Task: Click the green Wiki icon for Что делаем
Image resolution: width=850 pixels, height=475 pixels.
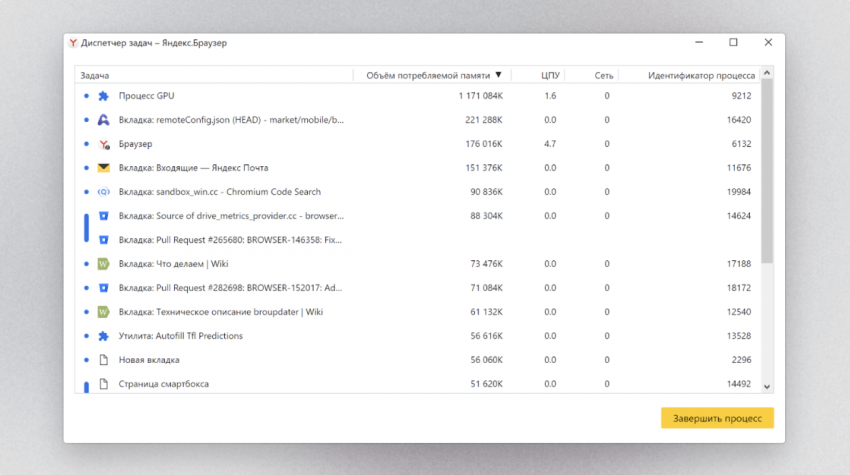Action: (103, 264)
